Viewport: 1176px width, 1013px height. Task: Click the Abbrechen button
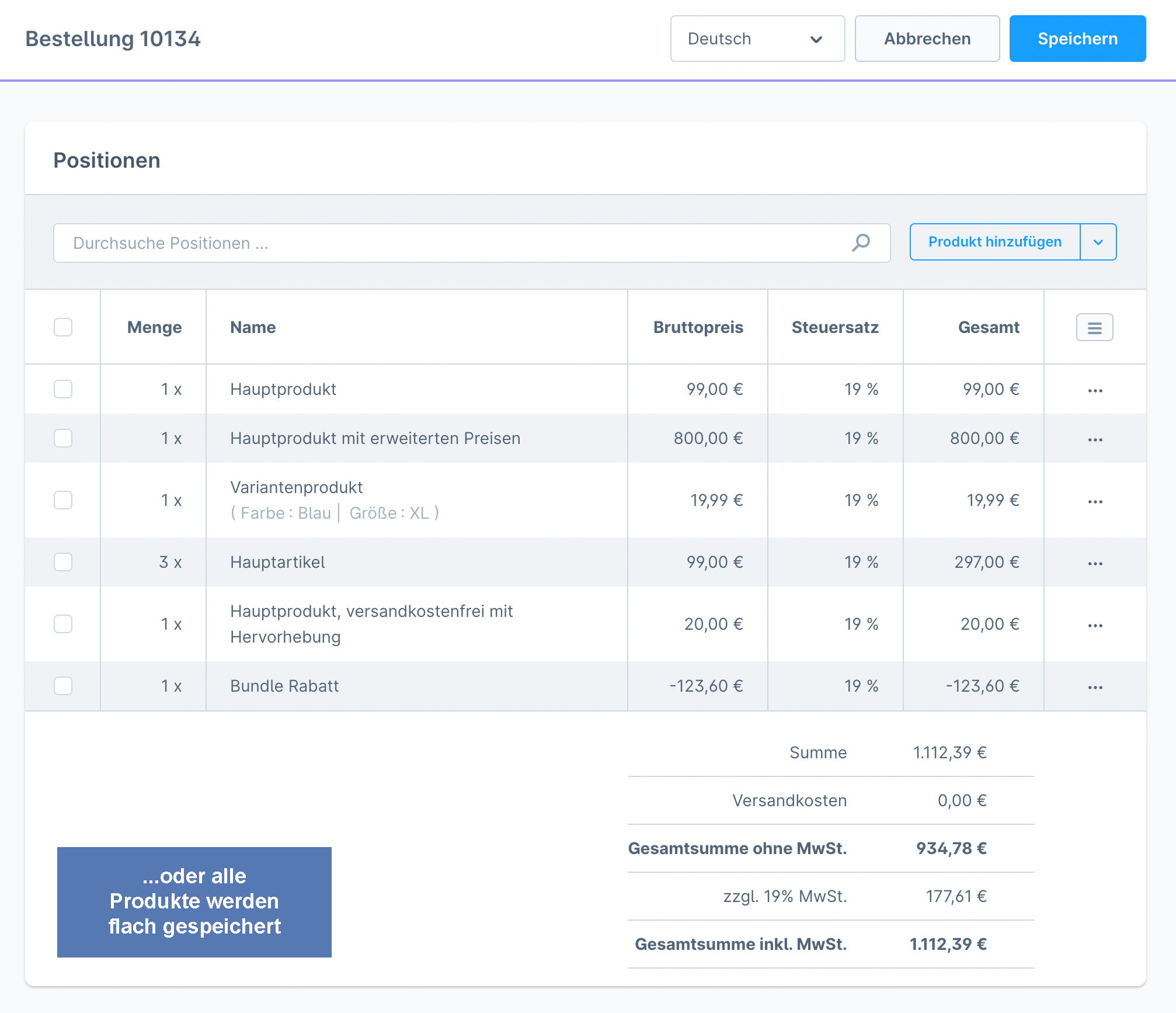pos(927,39)
